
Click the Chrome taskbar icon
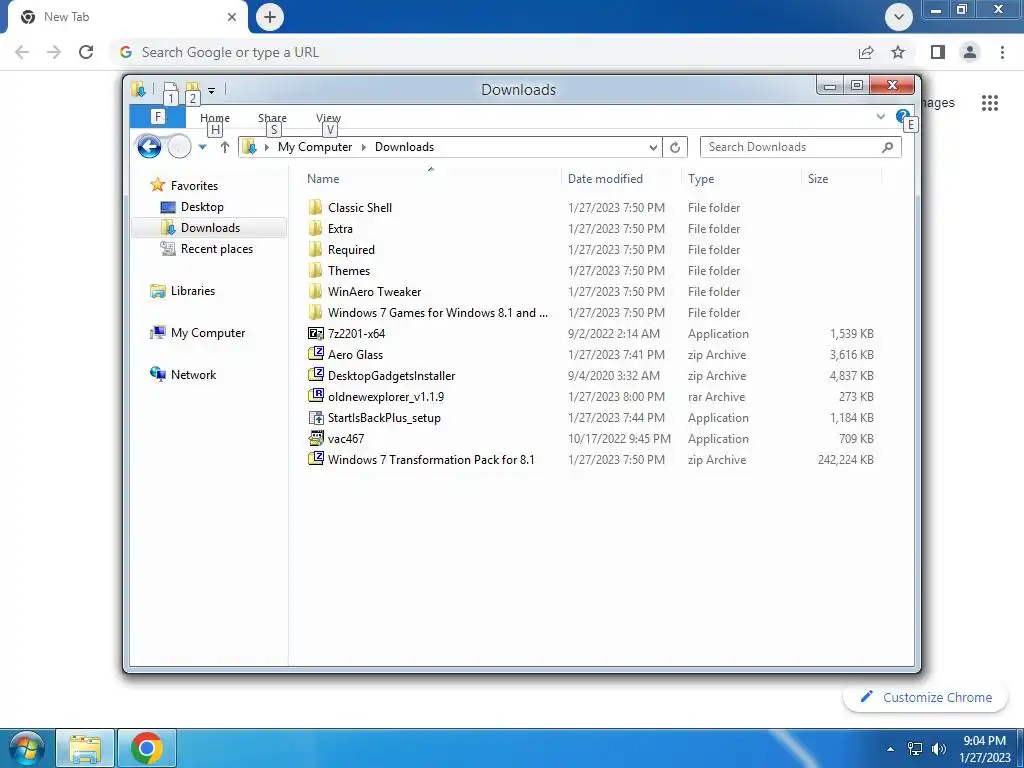(x=146, y=748)
